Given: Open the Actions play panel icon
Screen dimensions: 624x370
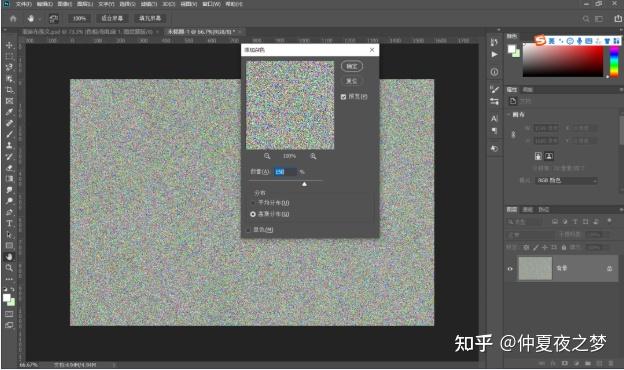Looking at the screenshot, I should pyautogui.click(x=494, y=55).
